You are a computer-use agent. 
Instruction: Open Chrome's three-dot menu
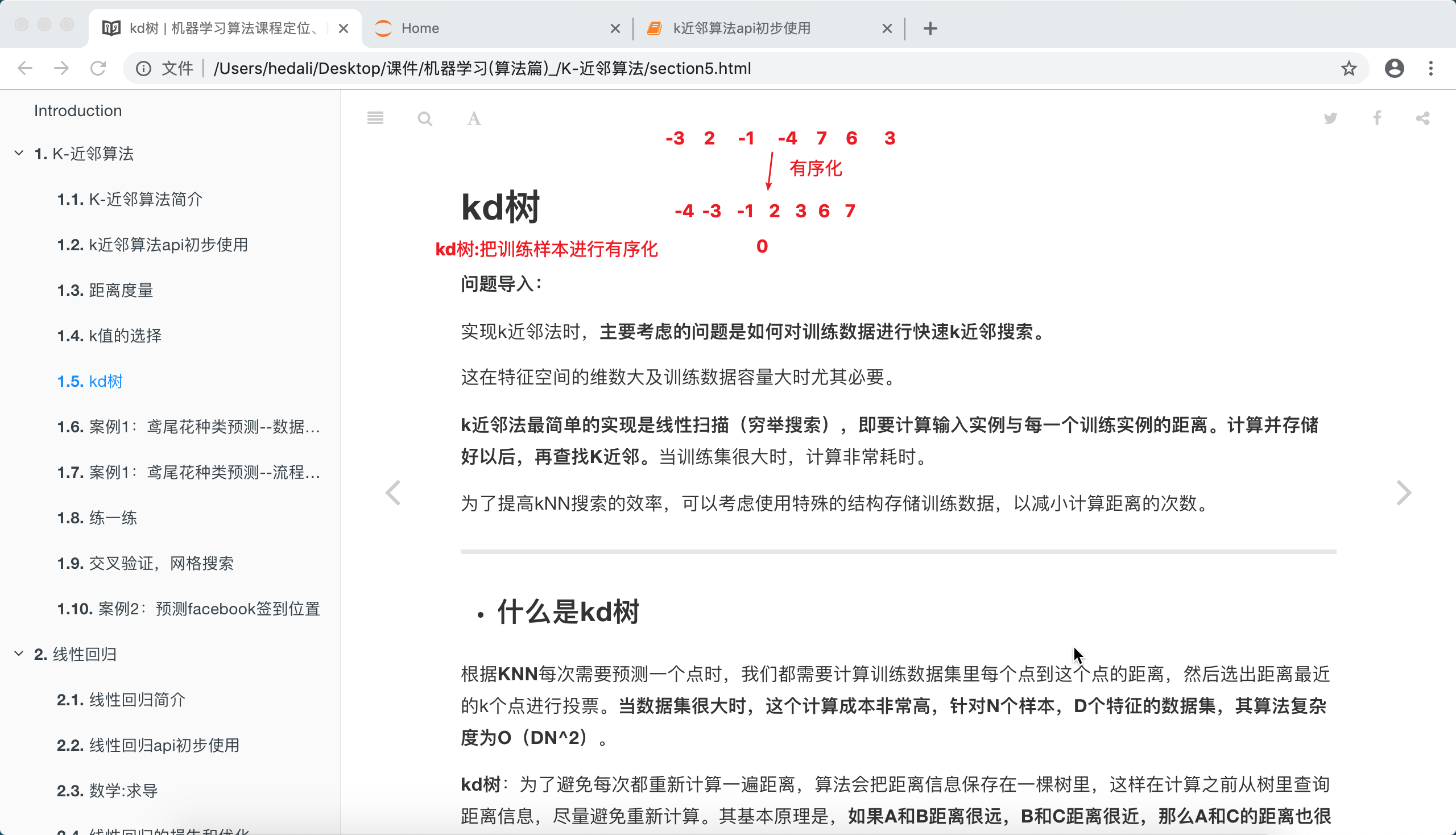[1431, 69]
